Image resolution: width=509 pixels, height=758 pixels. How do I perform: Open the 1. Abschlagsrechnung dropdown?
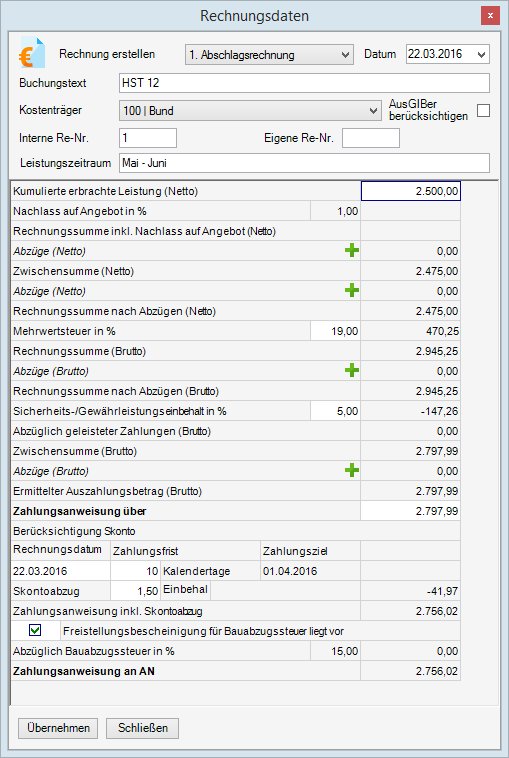click(x=269, y=55)
